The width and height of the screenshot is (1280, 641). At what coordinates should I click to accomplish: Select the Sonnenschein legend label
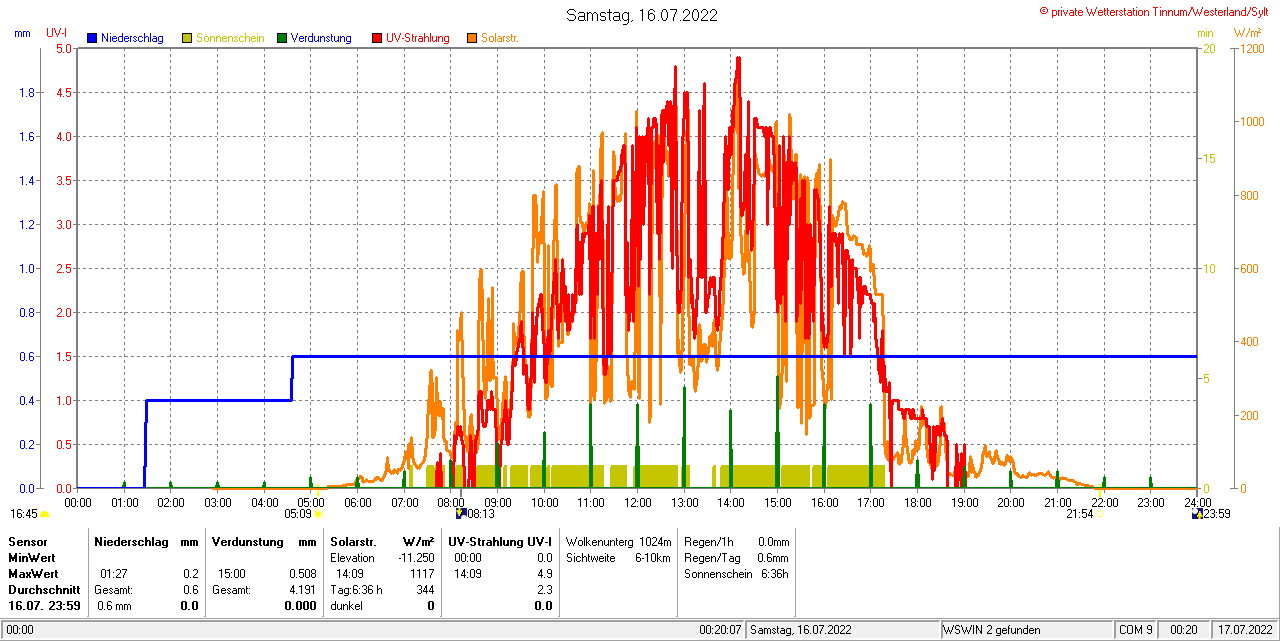coord(230,38)
